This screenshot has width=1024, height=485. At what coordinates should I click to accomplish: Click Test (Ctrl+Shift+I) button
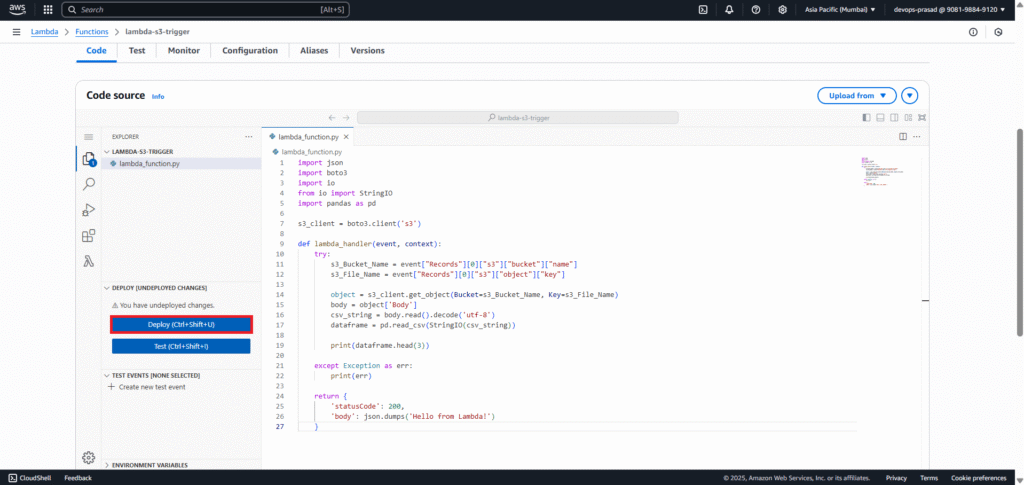coord(181,346)
